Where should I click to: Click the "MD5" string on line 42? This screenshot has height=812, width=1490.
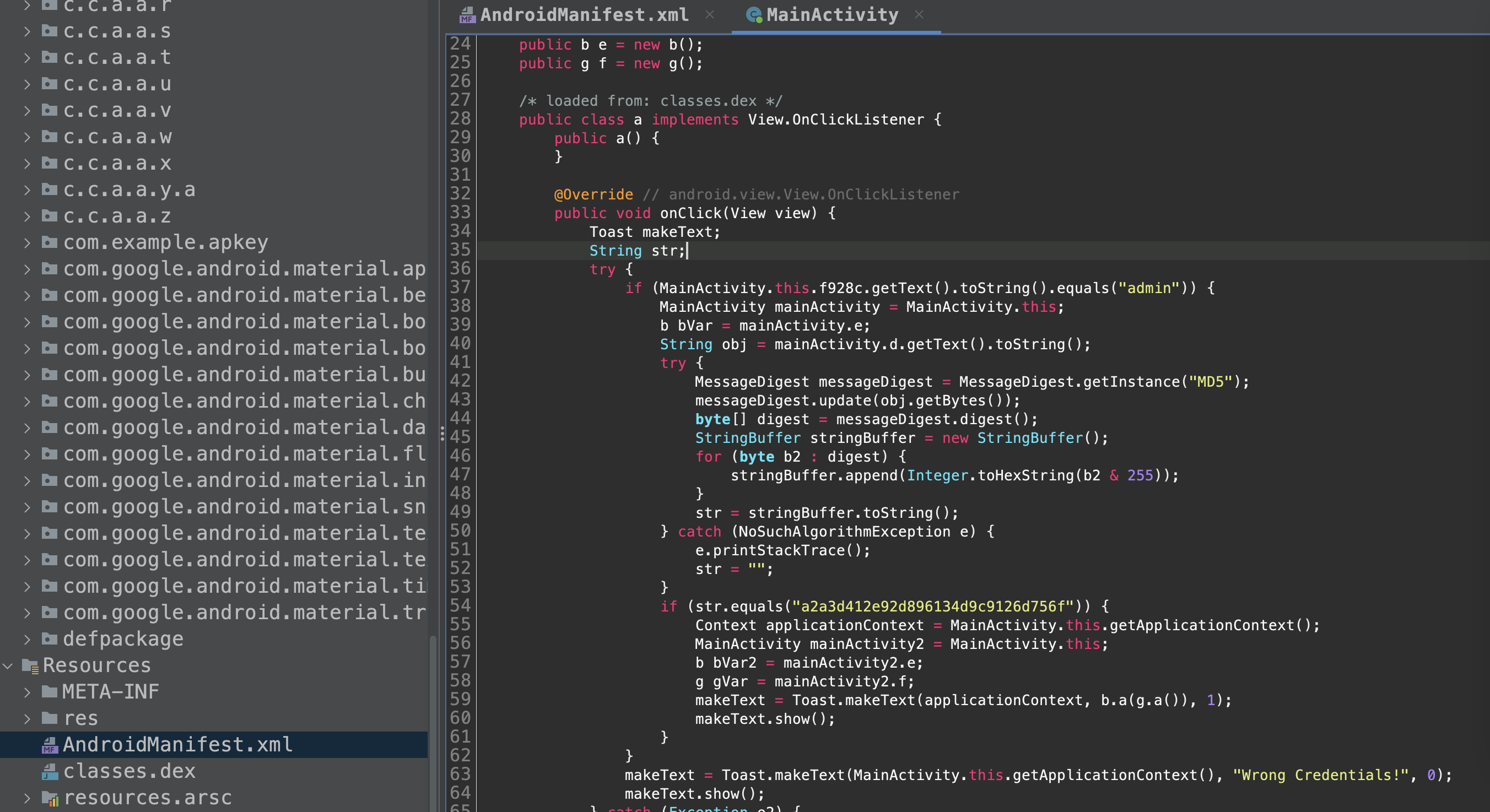1210,382
